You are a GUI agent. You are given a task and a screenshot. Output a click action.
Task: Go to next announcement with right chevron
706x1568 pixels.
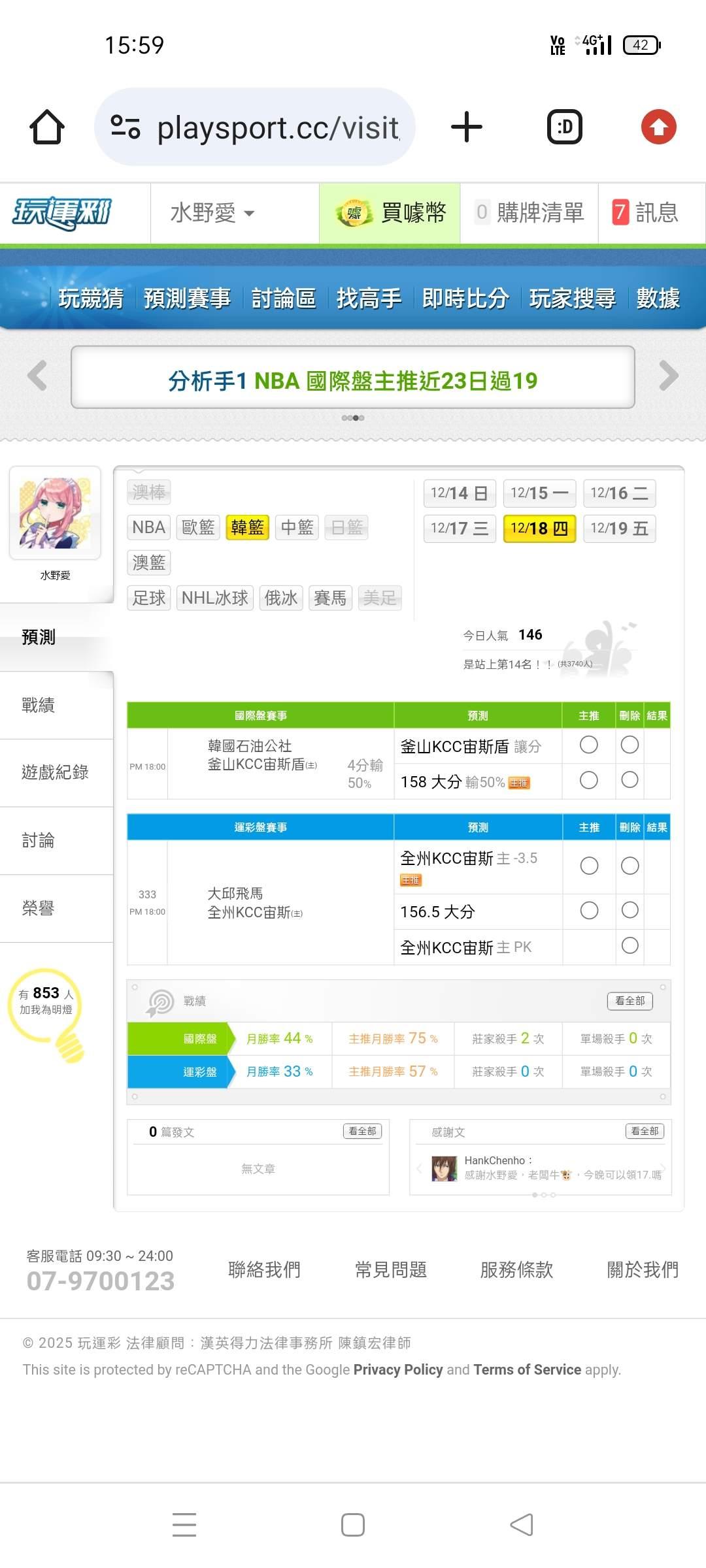[x=668, y=376]
